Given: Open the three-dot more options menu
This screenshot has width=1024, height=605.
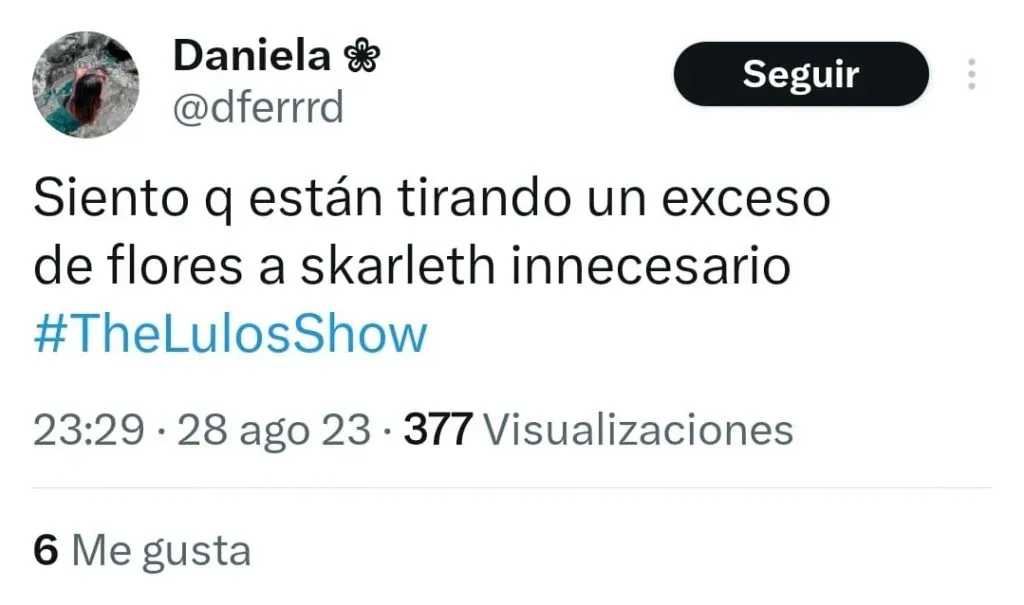Looking at the screenshot, I should coord(972,74).
